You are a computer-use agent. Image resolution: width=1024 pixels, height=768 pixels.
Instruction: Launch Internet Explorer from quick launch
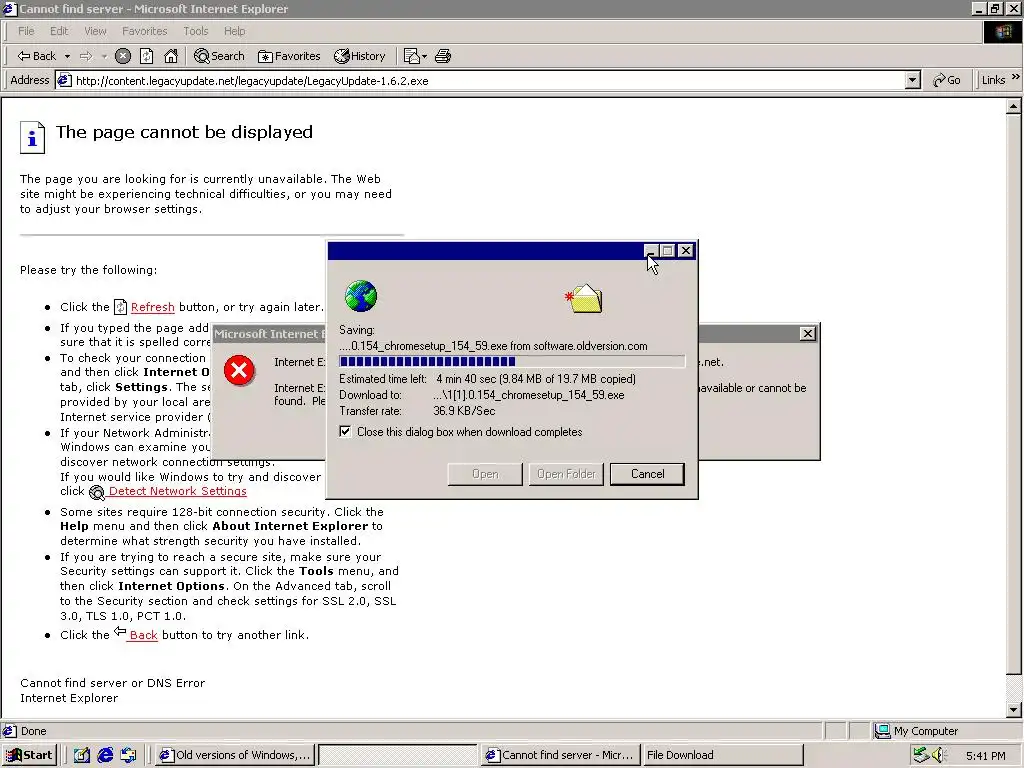coord(105,756)
